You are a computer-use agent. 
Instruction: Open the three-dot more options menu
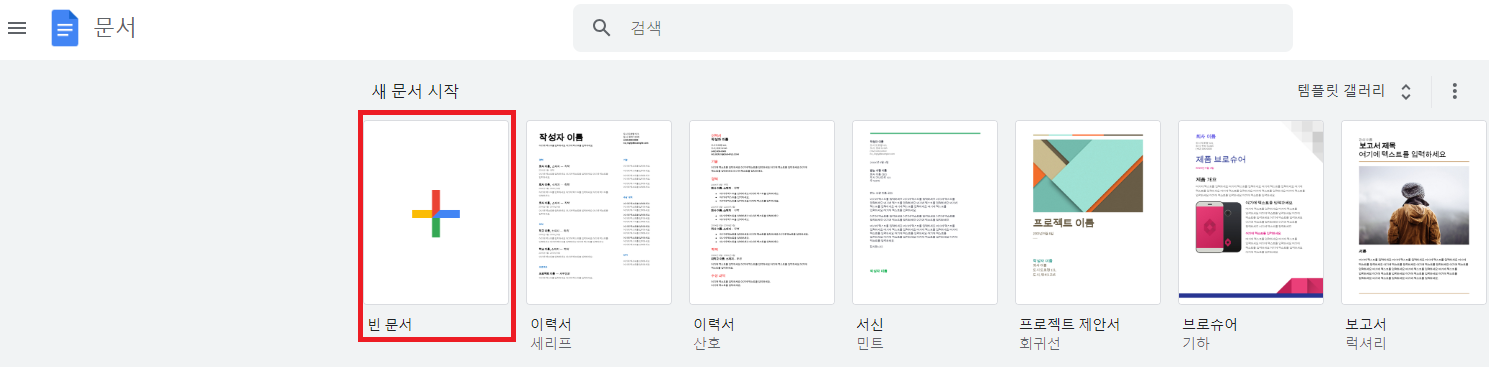tap(1454, 91)
